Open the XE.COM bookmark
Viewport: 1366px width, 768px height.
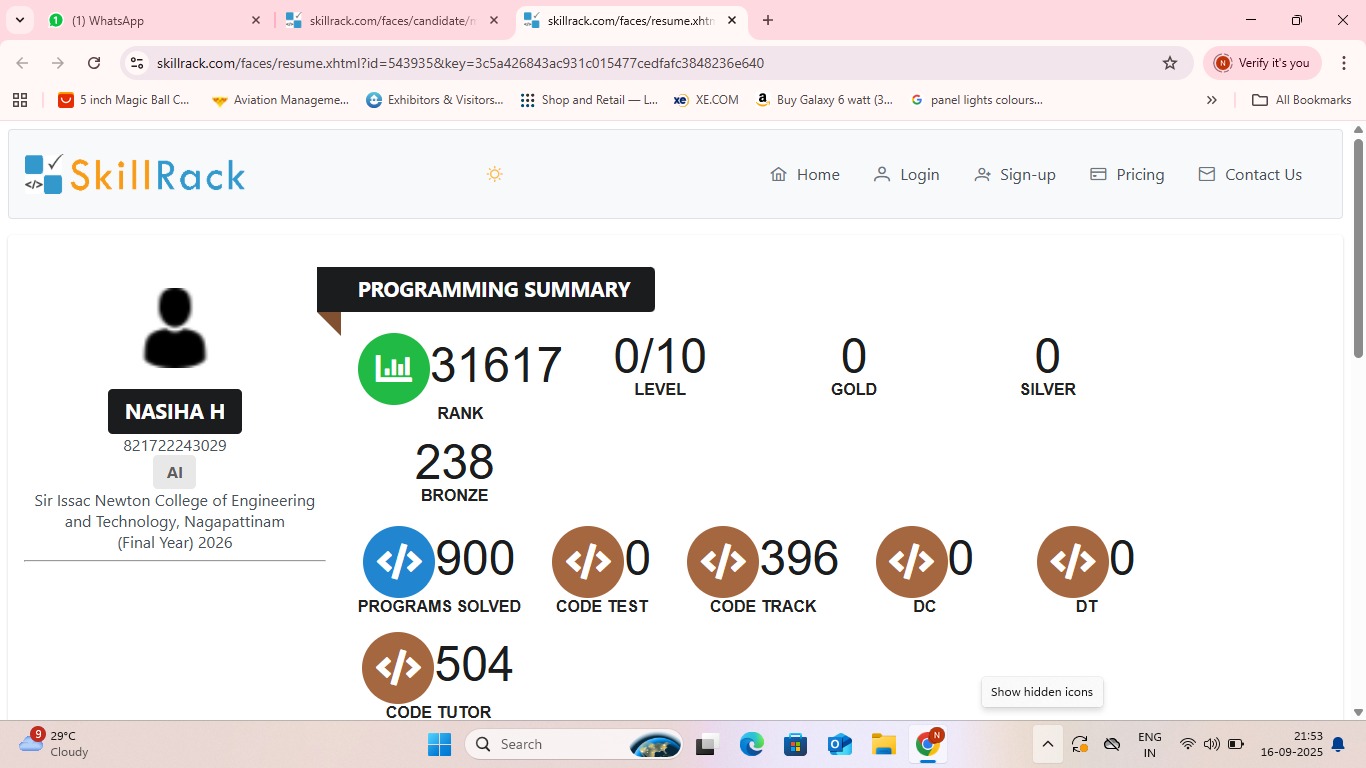click(x=706, y=100)
